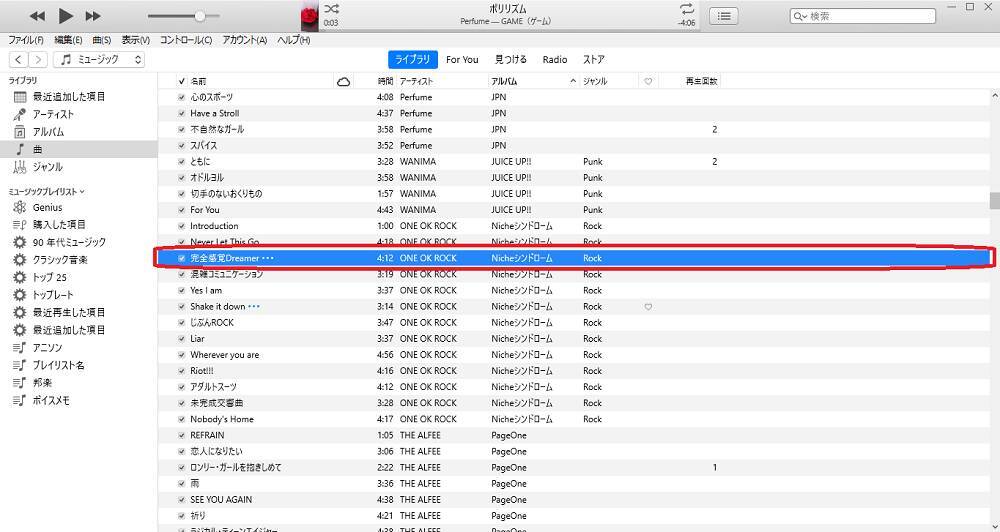Toggle the shuffle icon
This screenshot has height=532, width=1000.
tap(331, 9)
